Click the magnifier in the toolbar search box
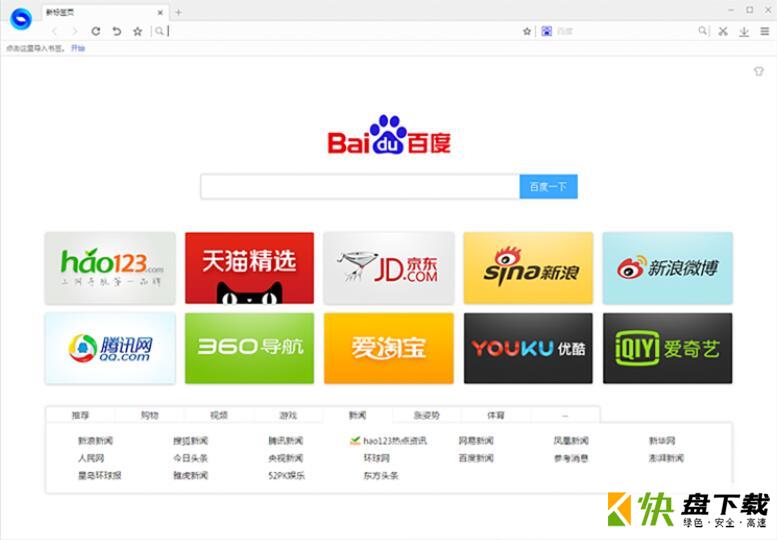777x540 pixels. (703, 31)
